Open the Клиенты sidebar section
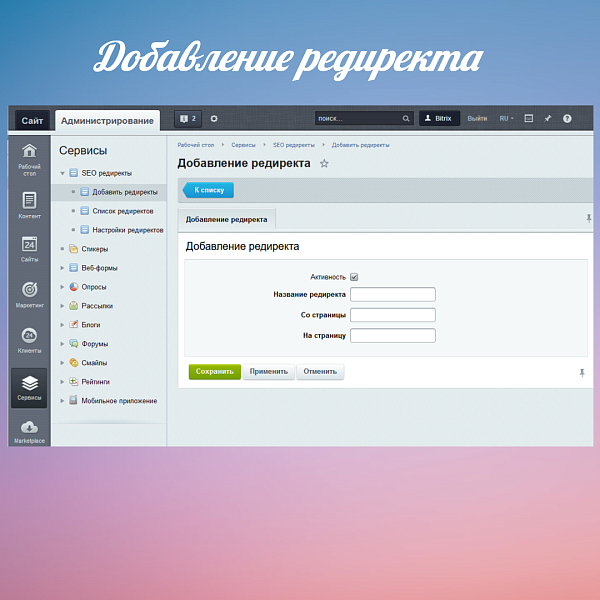This screenshot has width=600, height=600. (29, 340)
